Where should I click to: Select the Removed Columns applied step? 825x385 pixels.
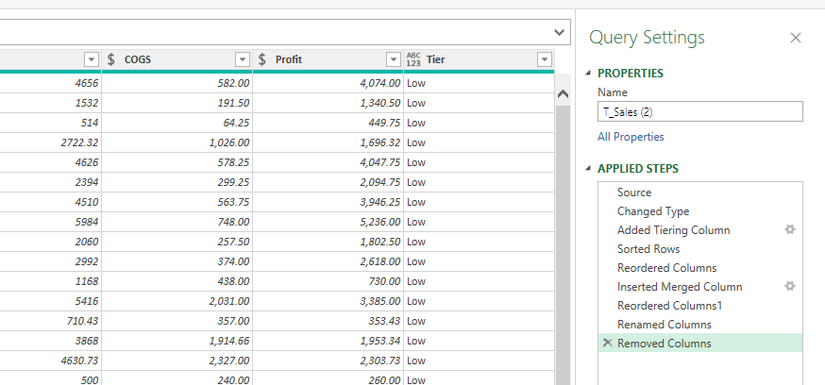(700, 343)
